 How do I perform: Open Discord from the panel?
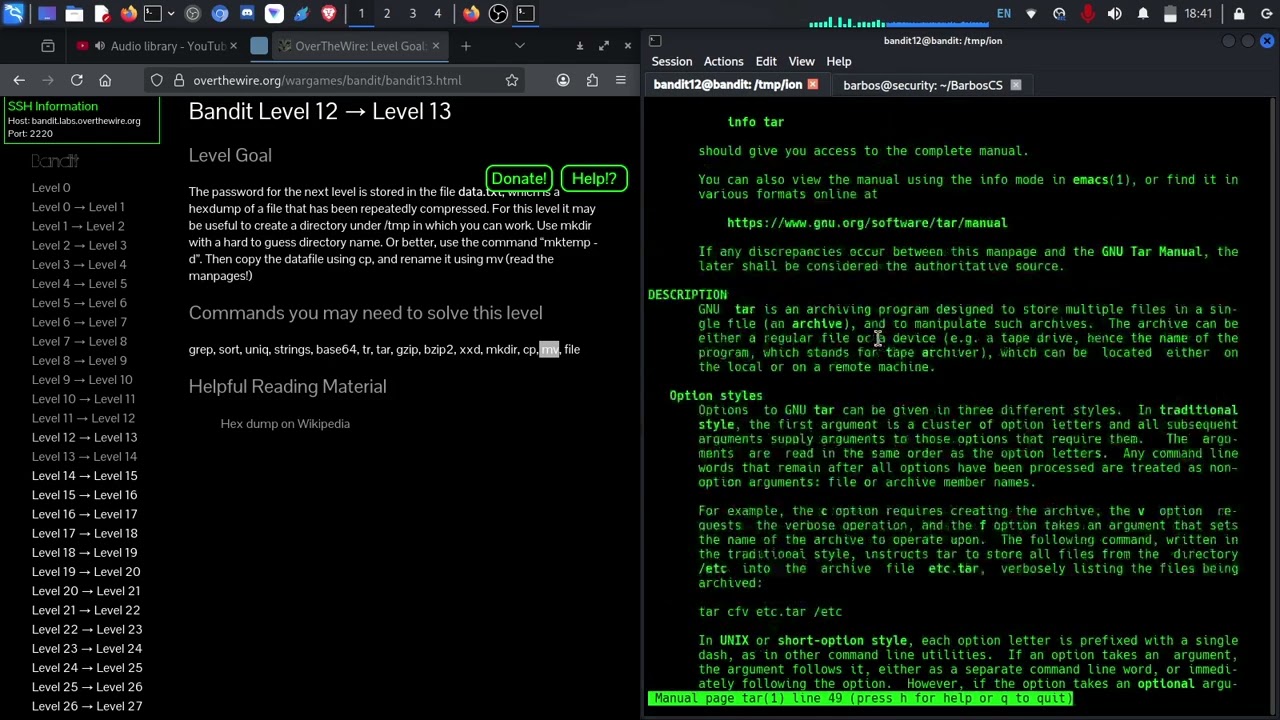pos(247,14)
